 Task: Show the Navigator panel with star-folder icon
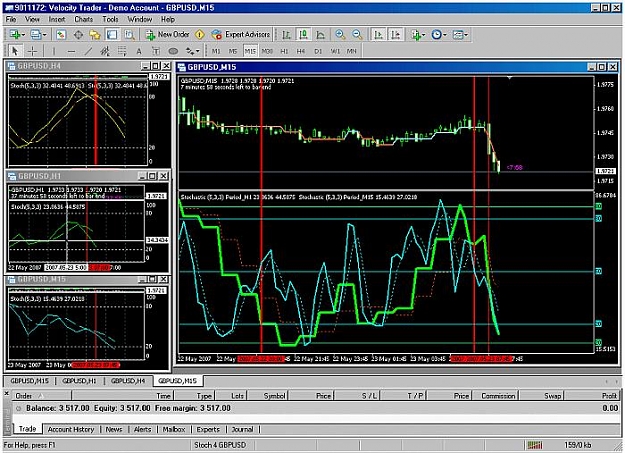[x=95, y=35]
